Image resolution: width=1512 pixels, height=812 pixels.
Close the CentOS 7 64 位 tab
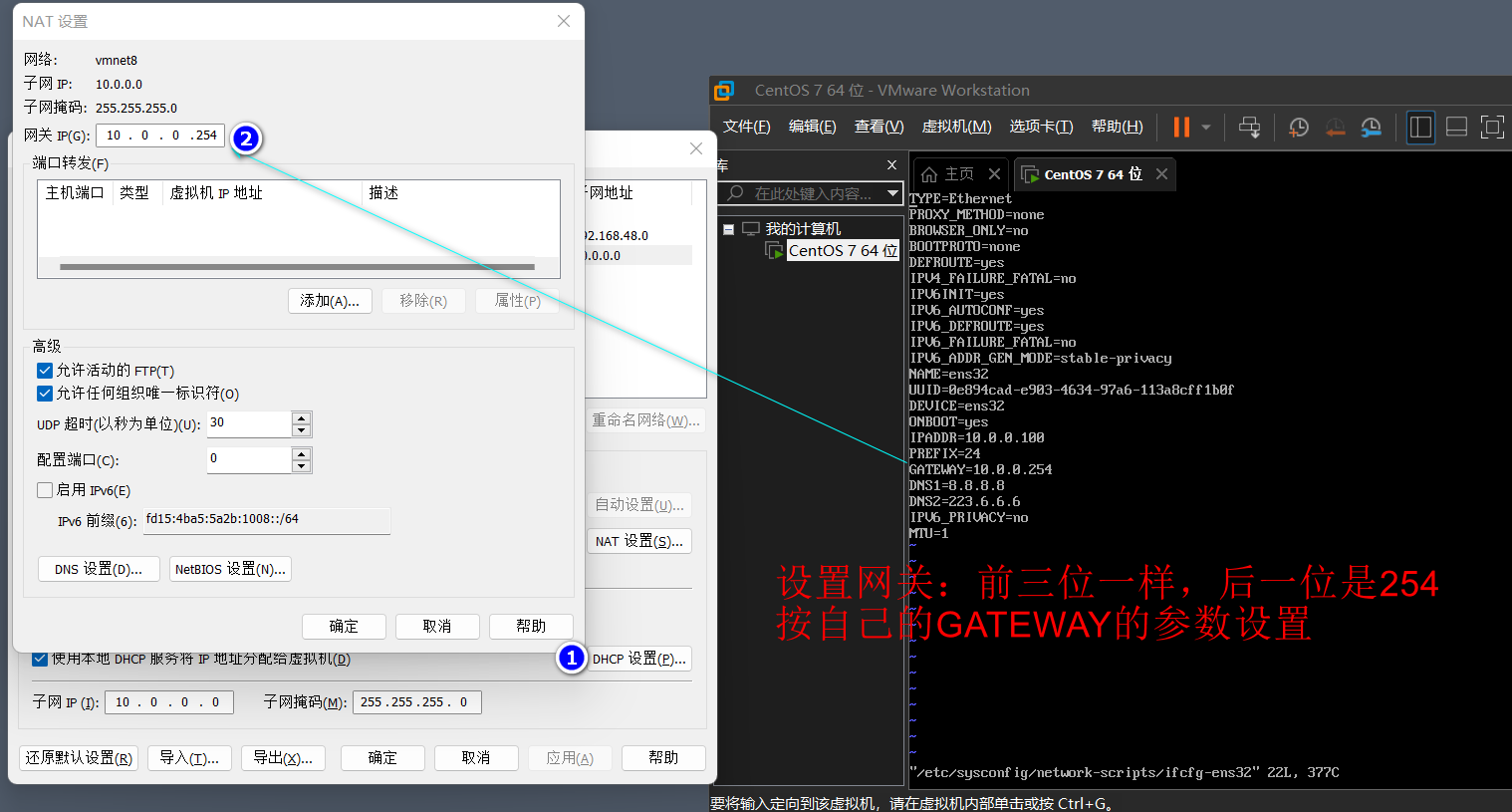click(x=1161, y=173)
